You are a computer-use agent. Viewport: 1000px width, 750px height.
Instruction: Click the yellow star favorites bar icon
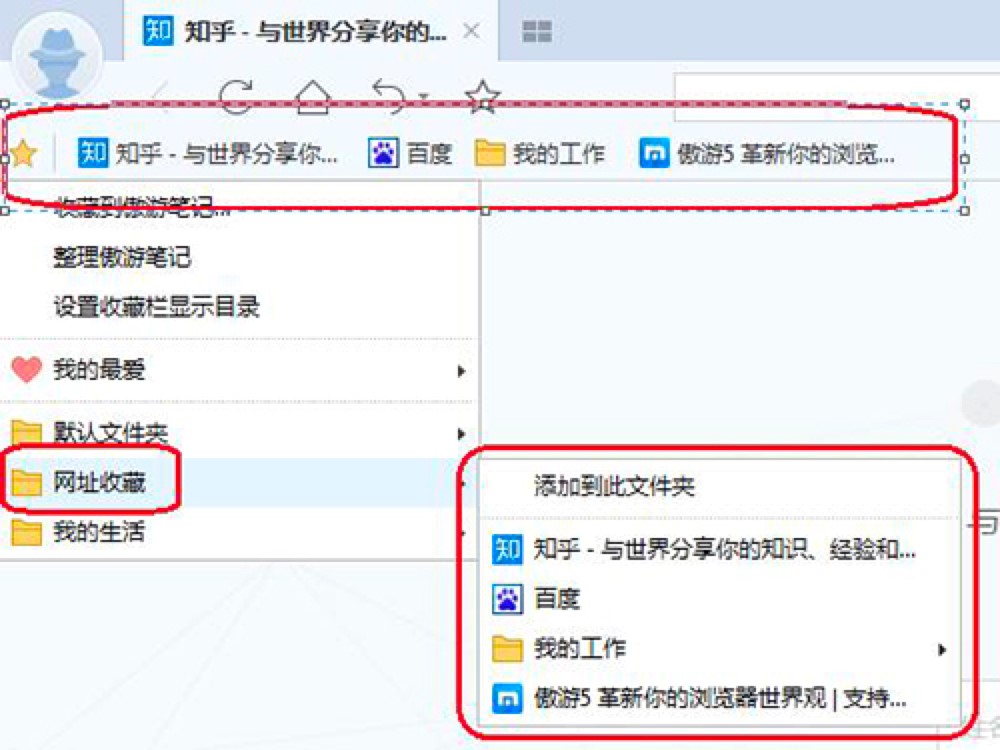coord(23,153)
